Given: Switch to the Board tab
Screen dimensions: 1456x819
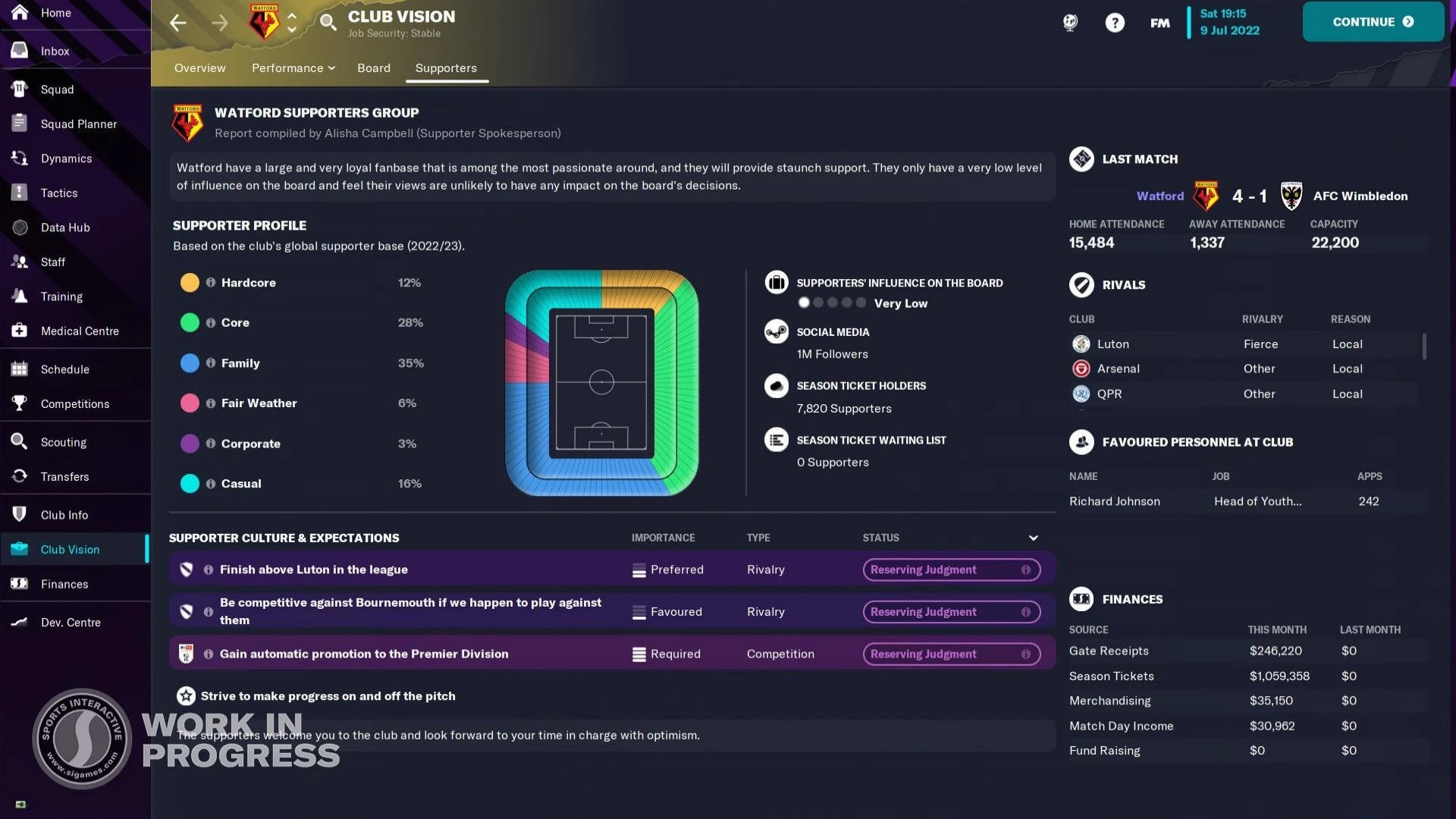Looking at the screenshot, I should click(374, 68).
